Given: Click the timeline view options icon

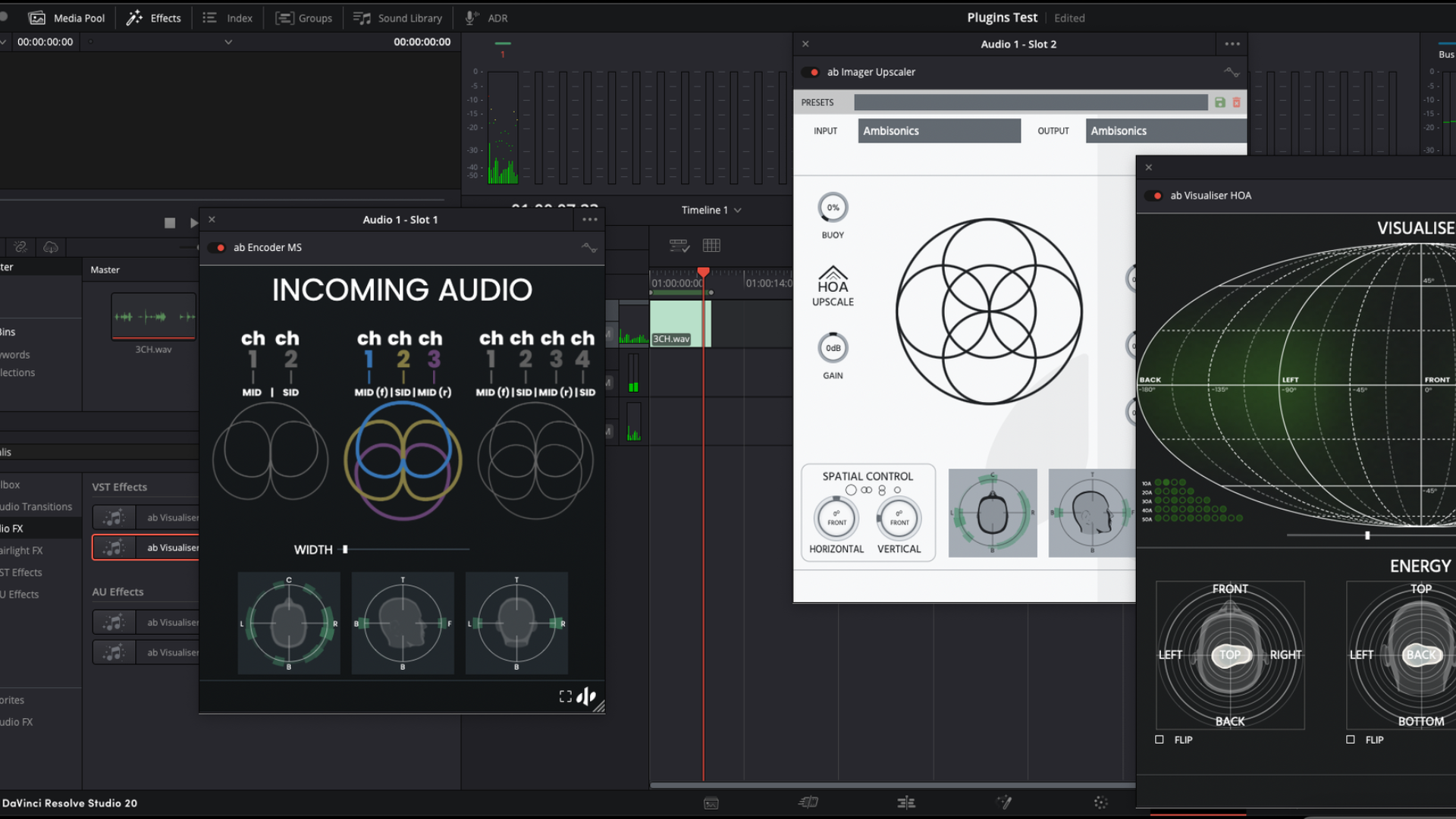Looking at the screenshot, I should pyautogui.click(x=679, y=246).
